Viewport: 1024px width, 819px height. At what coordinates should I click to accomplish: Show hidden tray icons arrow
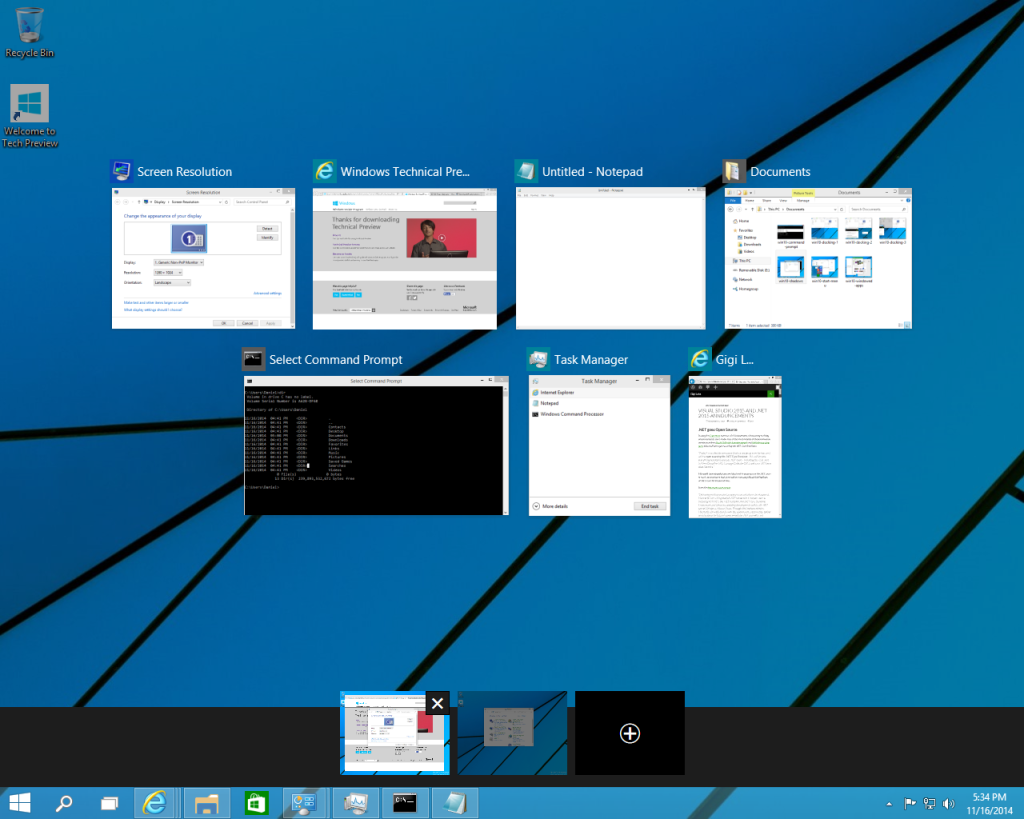[x=889, y=804]
